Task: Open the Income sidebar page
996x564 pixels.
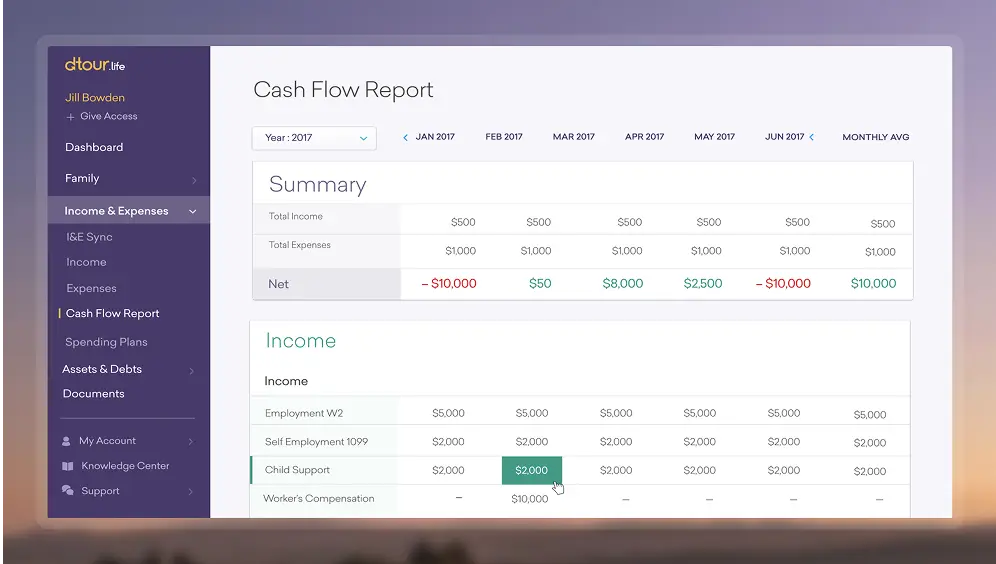Action: tap(86, 262)
